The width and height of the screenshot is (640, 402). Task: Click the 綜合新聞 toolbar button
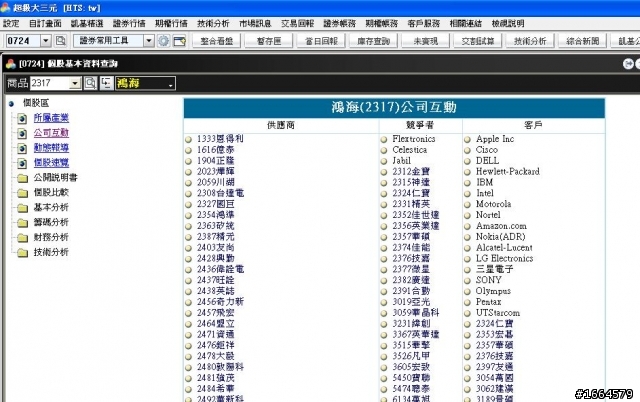coord(582,41)
